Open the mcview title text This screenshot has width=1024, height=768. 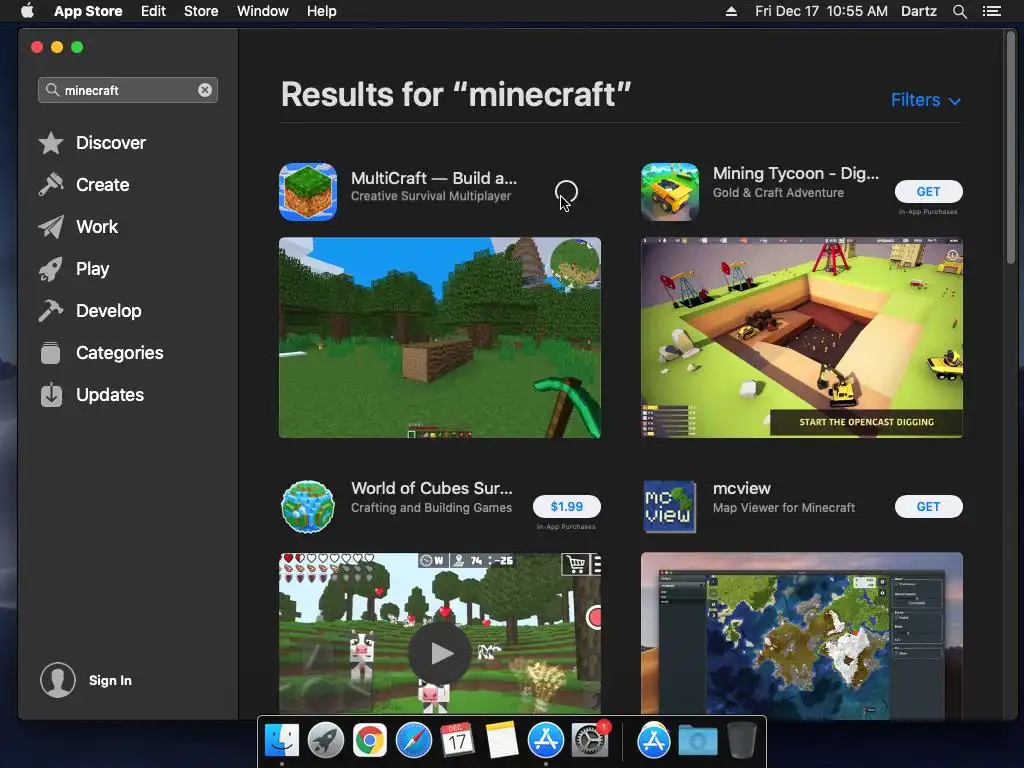pos(741,488)
